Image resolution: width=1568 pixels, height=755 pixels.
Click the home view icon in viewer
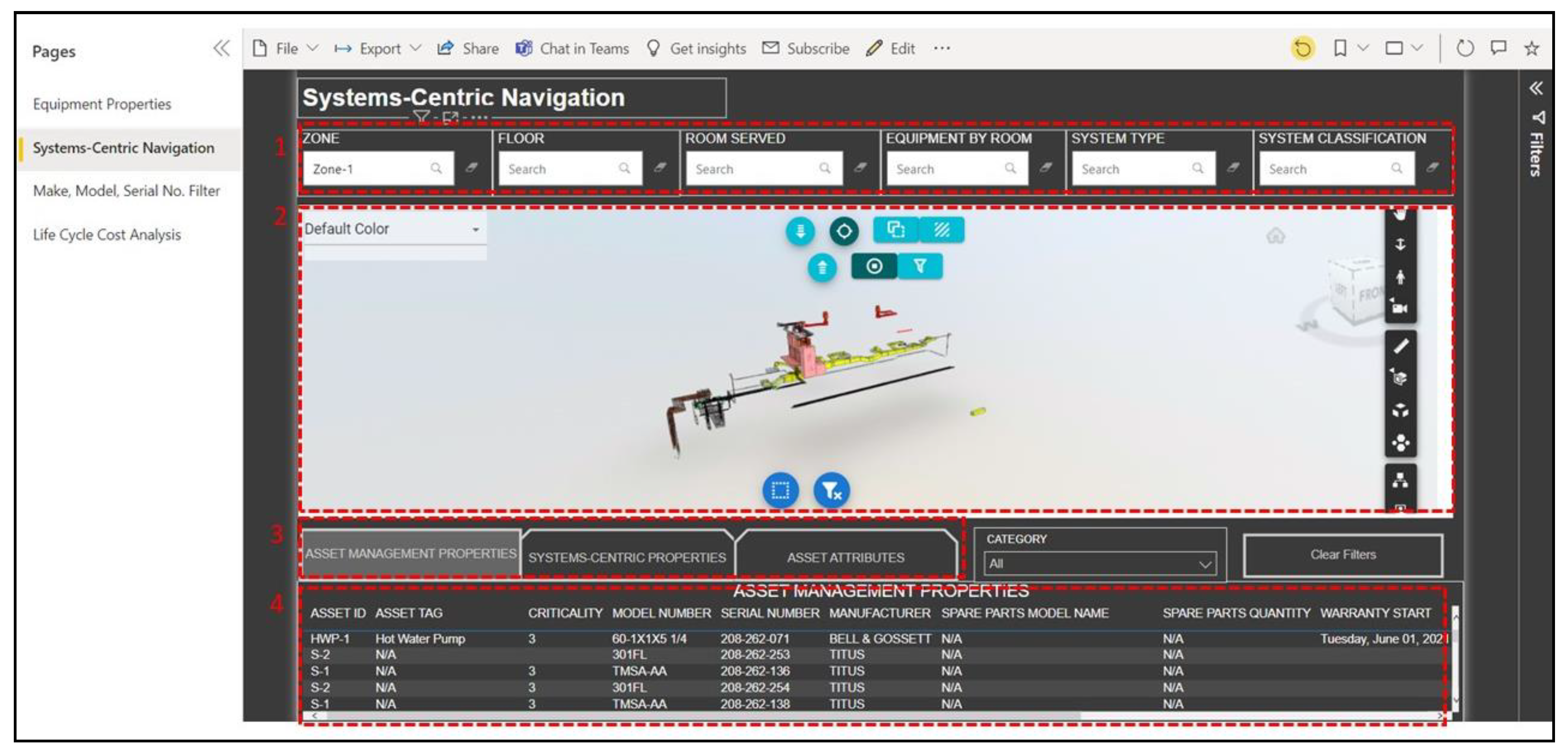pyautogui.click(x=1275, y=236)
